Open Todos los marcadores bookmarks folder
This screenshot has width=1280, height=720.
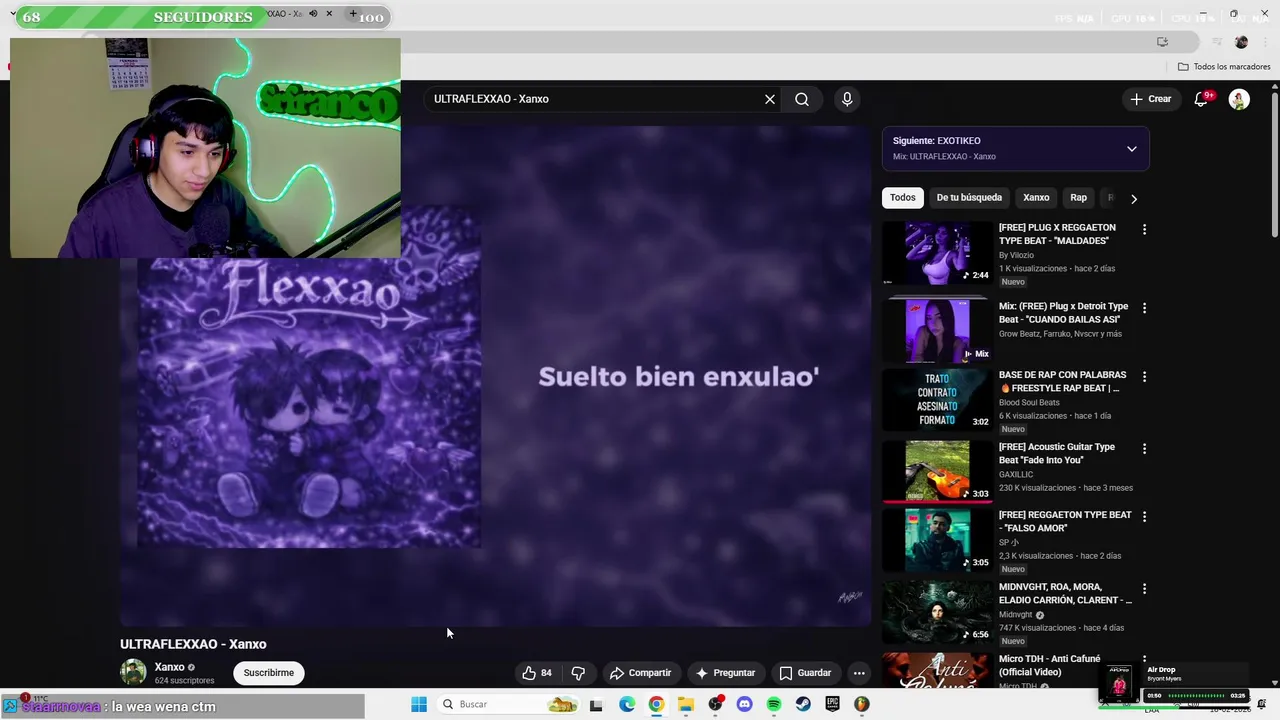click(1223, 67)
